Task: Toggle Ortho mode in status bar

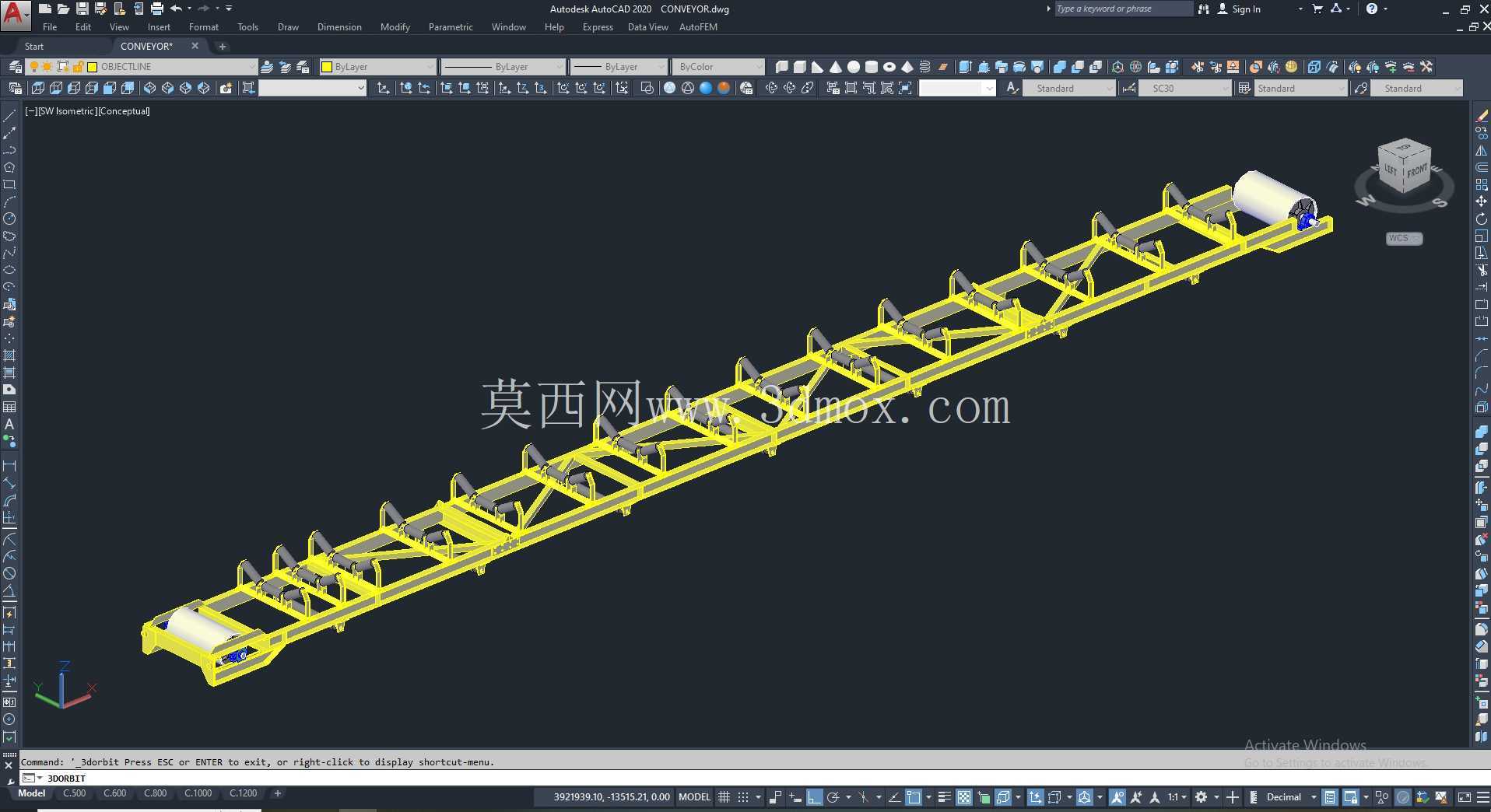Action: point(814,796)
